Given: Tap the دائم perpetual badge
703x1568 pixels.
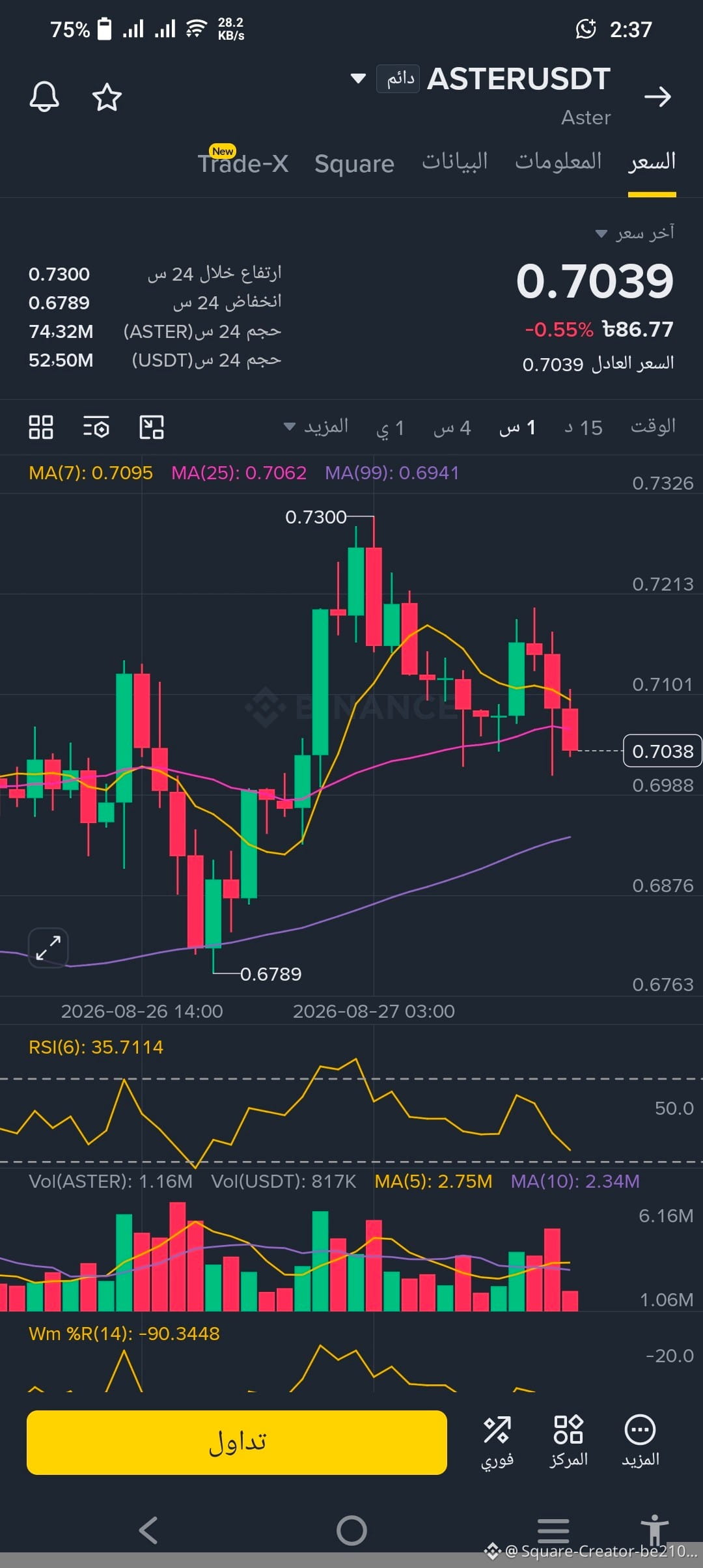Looking at the screenshot, I should [398, 79].
